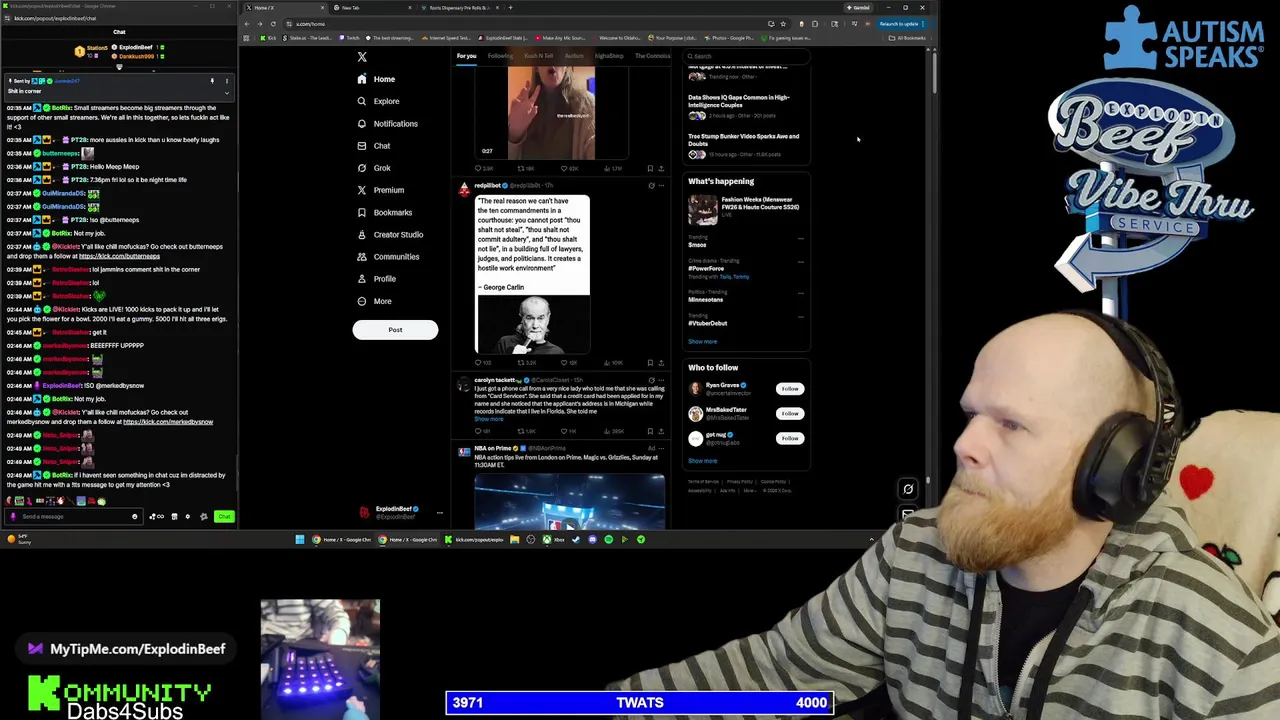Viewport: 1280px width, 720px height.
Task: Open Notifications in the X sidebar
Action: tap(387, 124)
